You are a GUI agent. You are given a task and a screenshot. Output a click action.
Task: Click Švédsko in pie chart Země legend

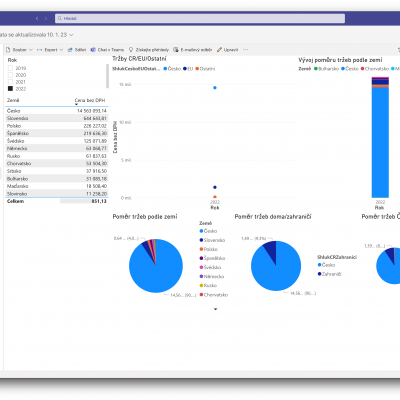210,267
